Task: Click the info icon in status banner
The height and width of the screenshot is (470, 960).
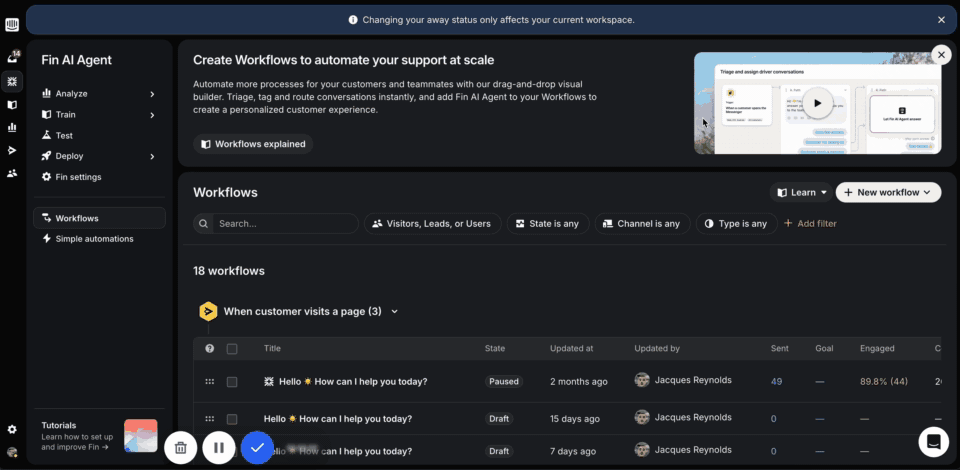Action: pyautogui.click(x=353, y=20)
